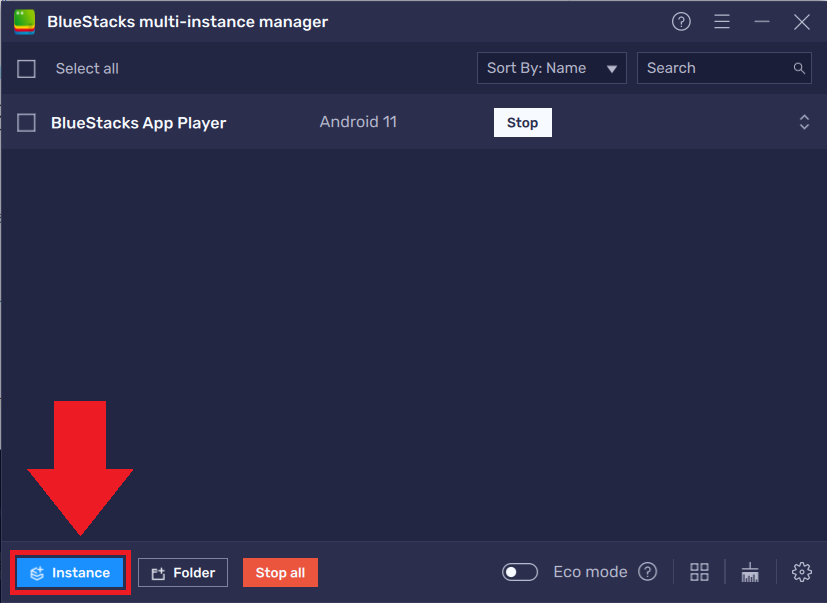Screen dimensions: 827x603
Task: Click the Eco mode label
Action: (x=590, y=572)
